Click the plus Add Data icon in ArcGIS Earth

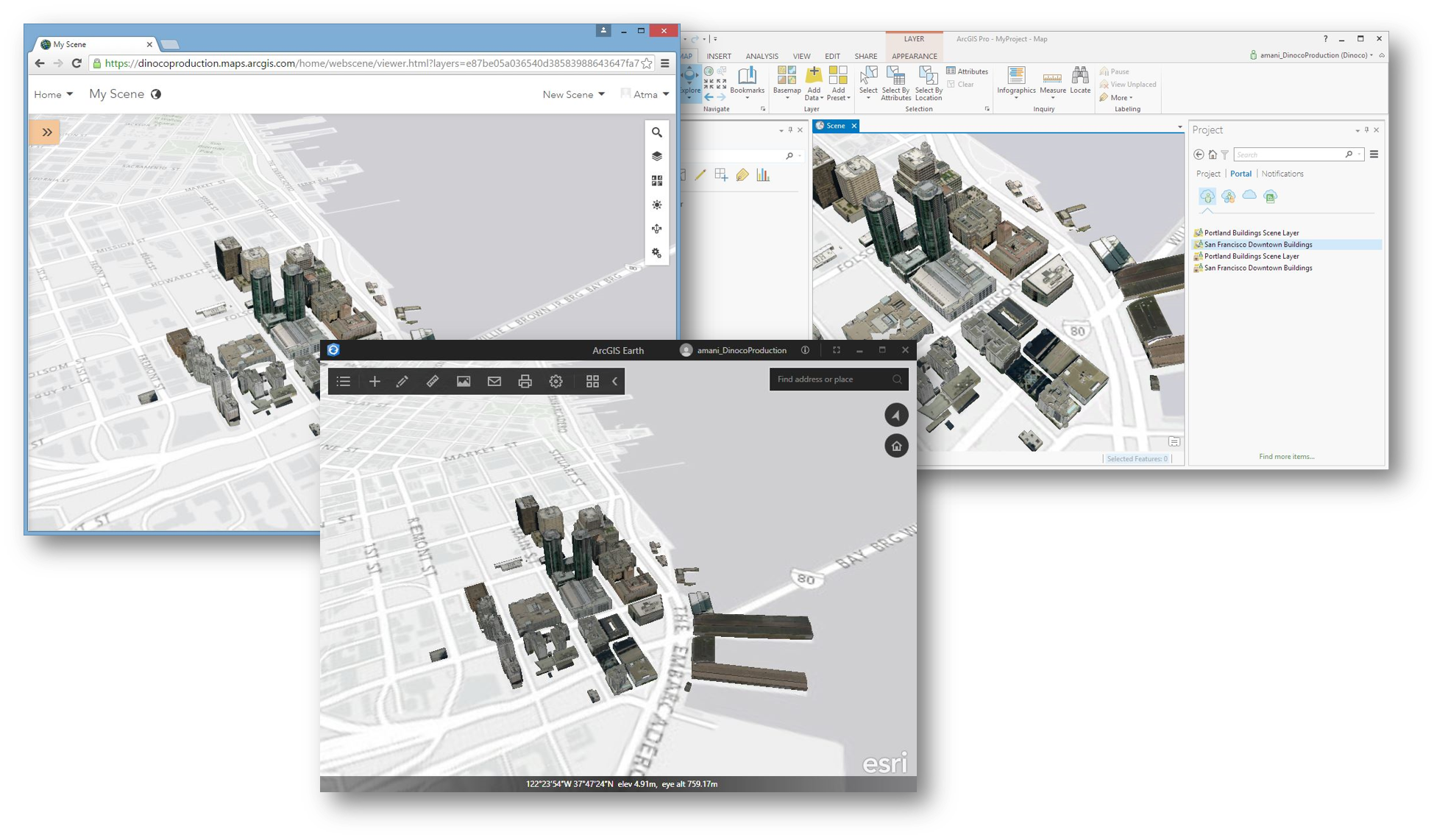tap(375, 381)
